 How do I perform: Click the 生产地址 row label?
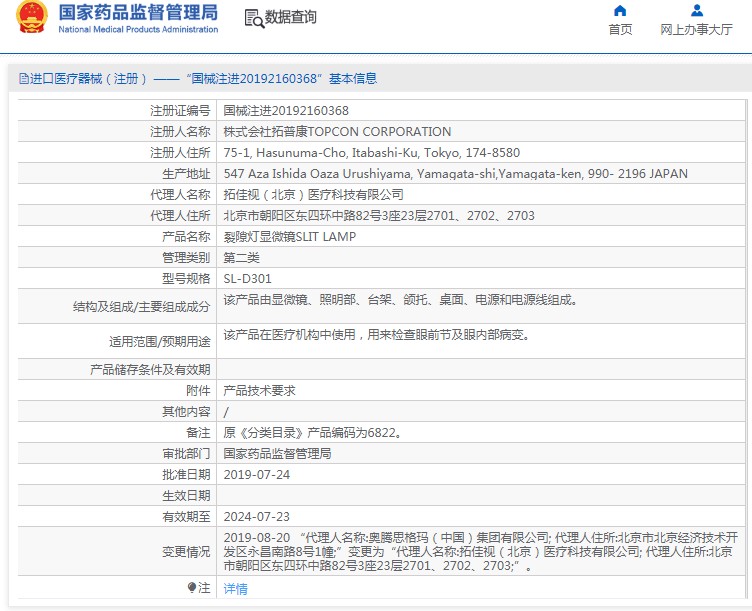[x=186, y=174]
